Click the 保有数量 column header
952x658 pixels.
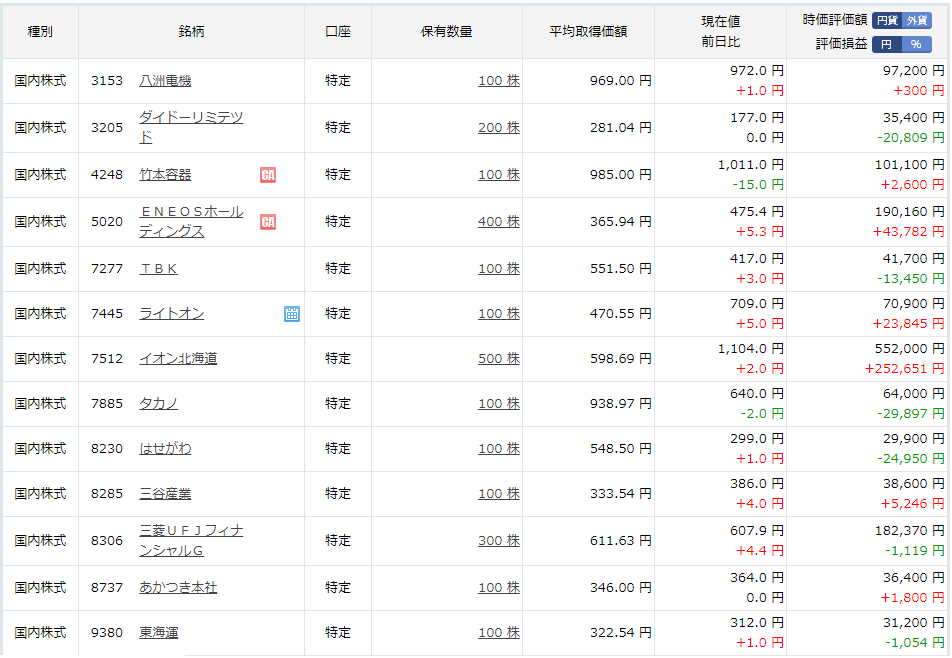(446, 32)
